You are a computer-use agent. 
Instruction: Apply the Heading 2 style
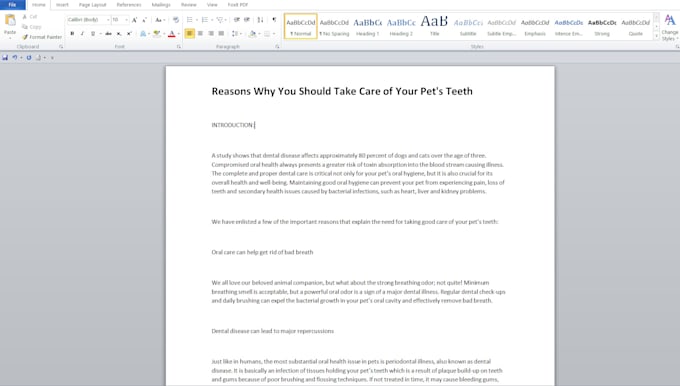click(401, 26)
